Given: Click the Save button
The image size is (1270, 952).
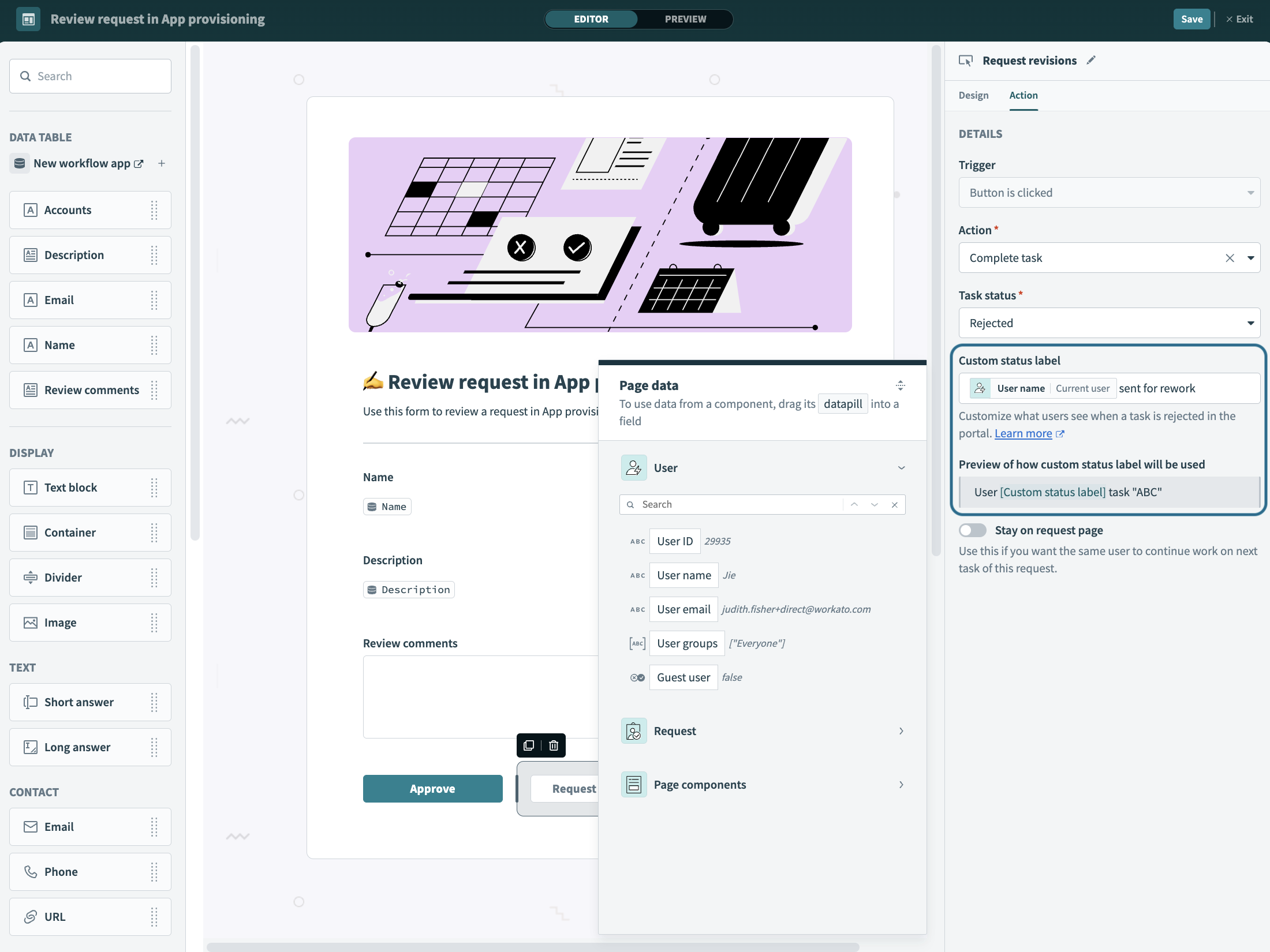Looking at the screenshot, I should (x=1191, y=18).
